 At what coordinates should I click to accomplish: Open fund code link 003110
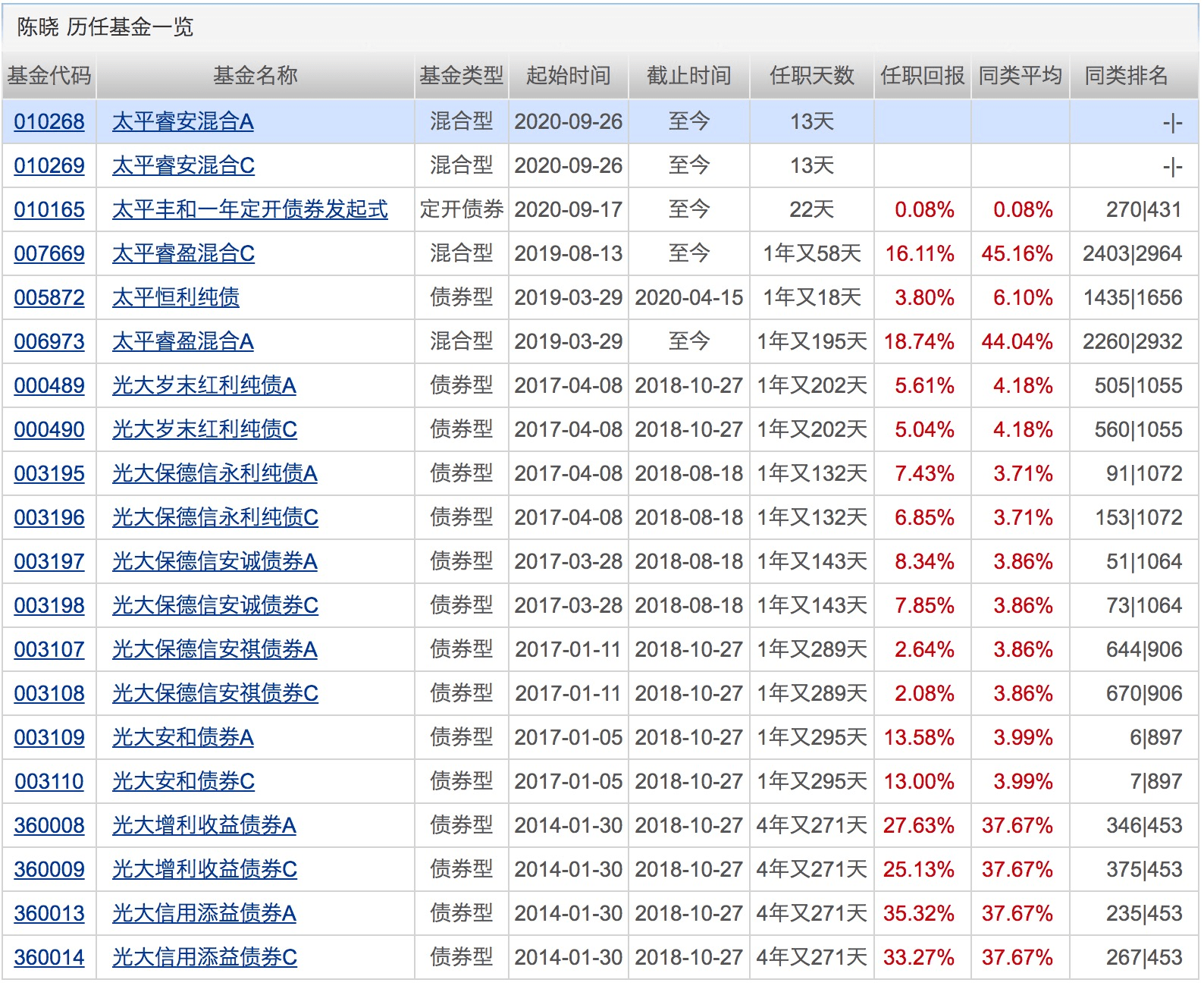tap(49, 781)
